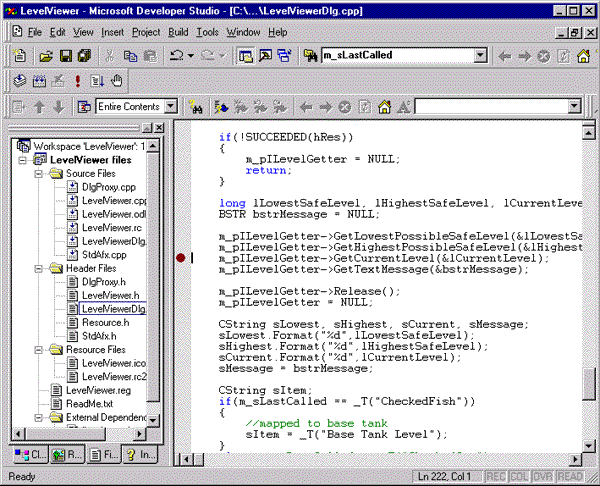Collapse the Source Files folder

coord(25,173)
